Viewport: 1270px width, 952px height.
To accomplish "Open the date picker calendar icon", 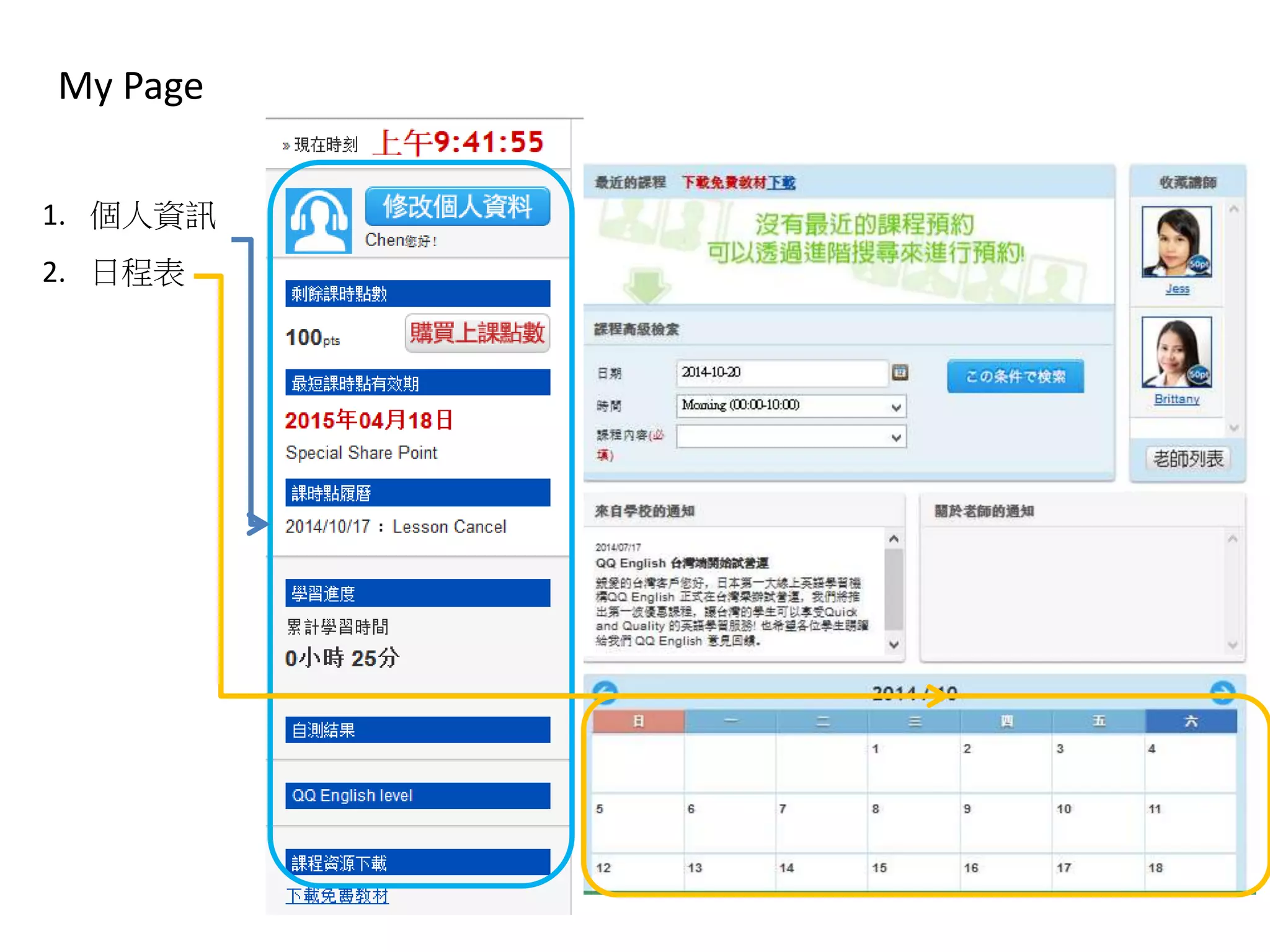I will pos(900,372).
